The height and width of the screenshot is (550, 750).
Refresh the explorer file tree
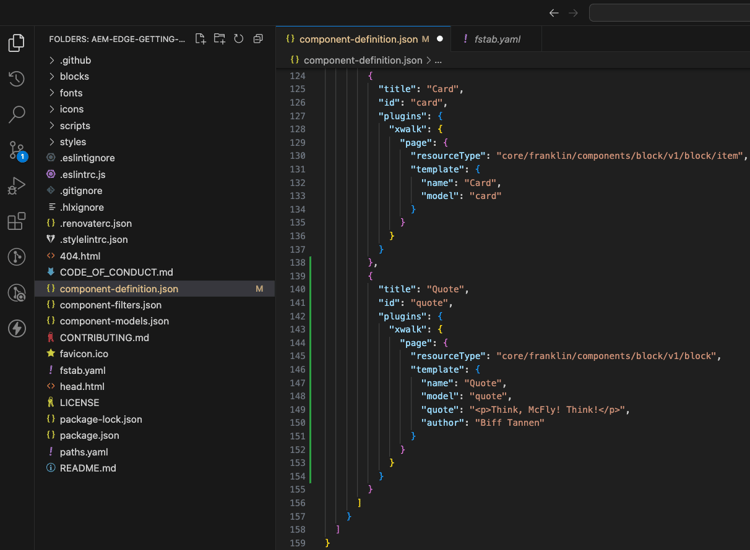click(238, 39)
